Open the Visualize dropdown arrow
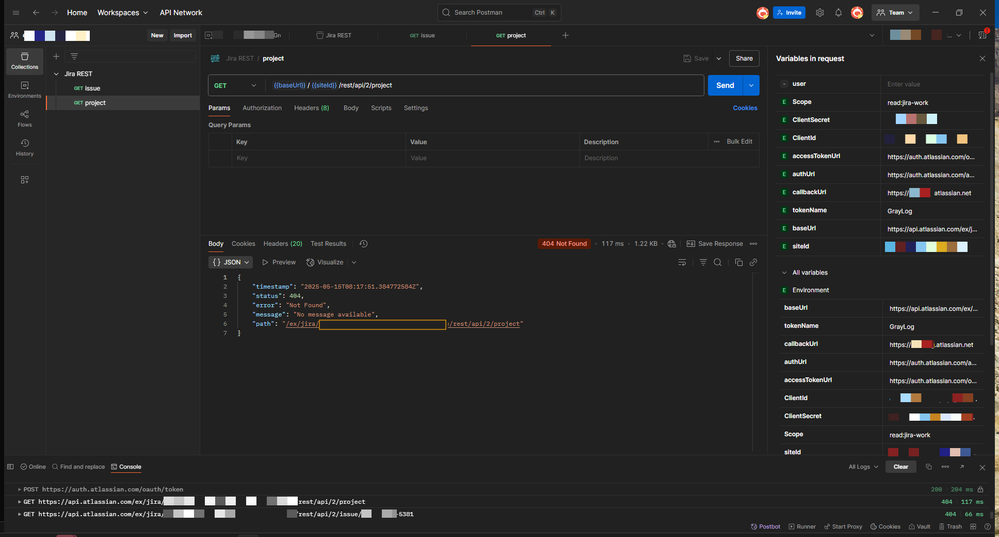 click(354, 262)
